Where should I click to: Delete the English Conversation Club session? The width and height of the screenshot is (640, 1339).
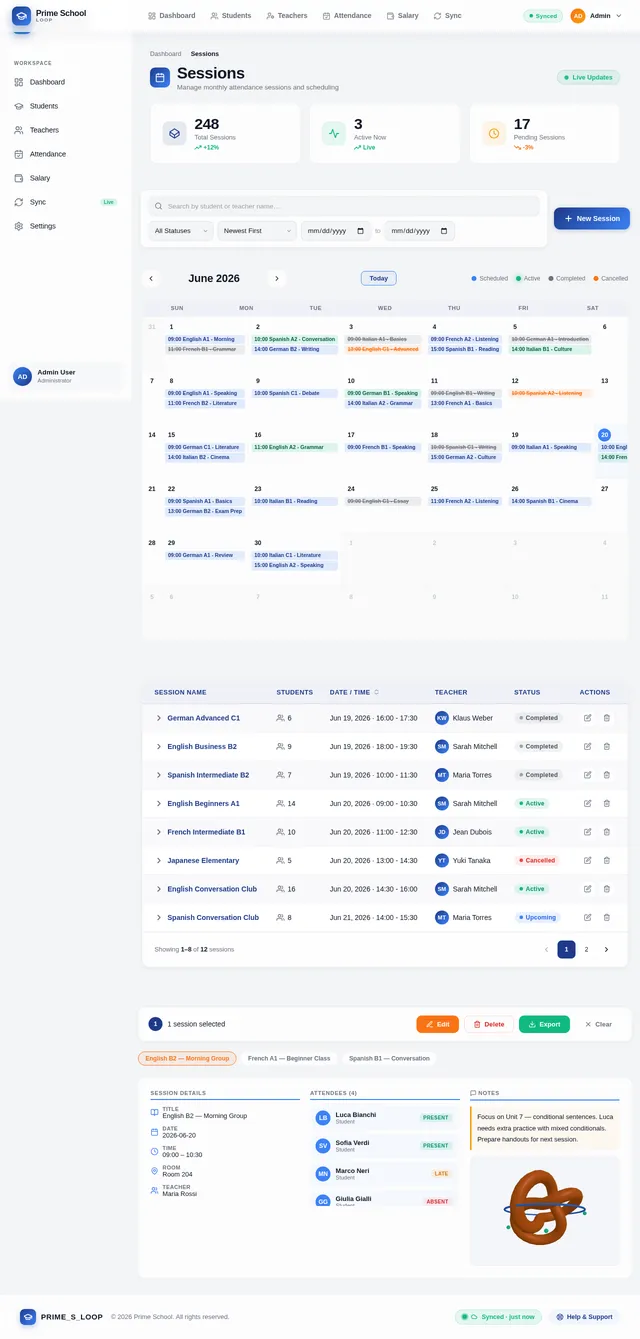607,889
